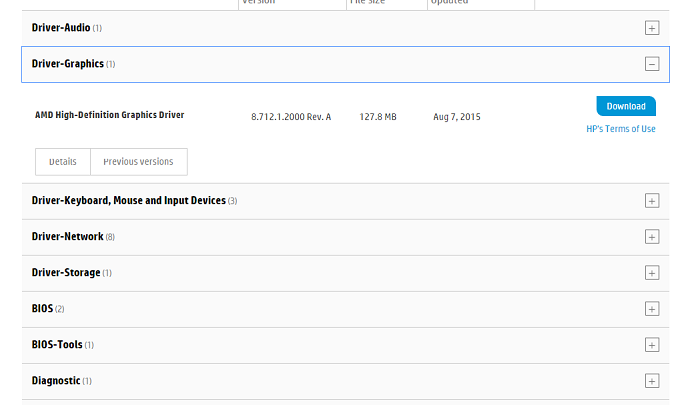
Task: Click Driver-Keyboard, Mouse and Input Devices heading
Action: coord(129,200)
